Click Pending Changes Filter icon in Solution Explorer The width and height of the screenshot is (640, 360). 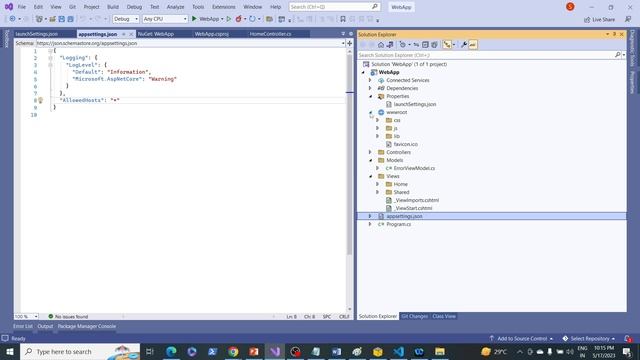pyautogui.click(x=402, y=45)
